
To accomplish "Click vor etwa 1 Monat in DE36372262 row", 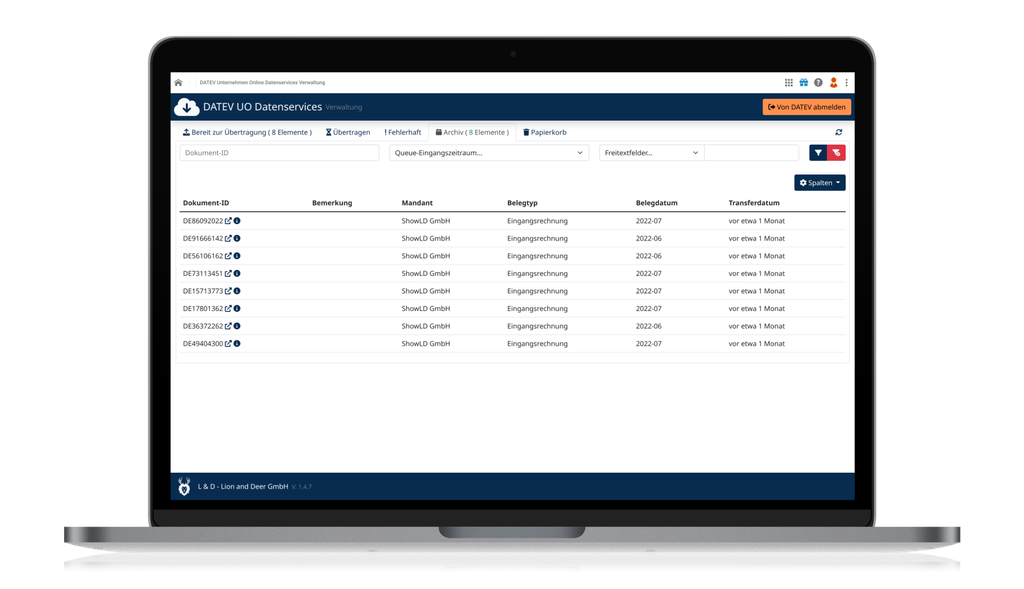I will pyautogui.click(x=757, y=326).
